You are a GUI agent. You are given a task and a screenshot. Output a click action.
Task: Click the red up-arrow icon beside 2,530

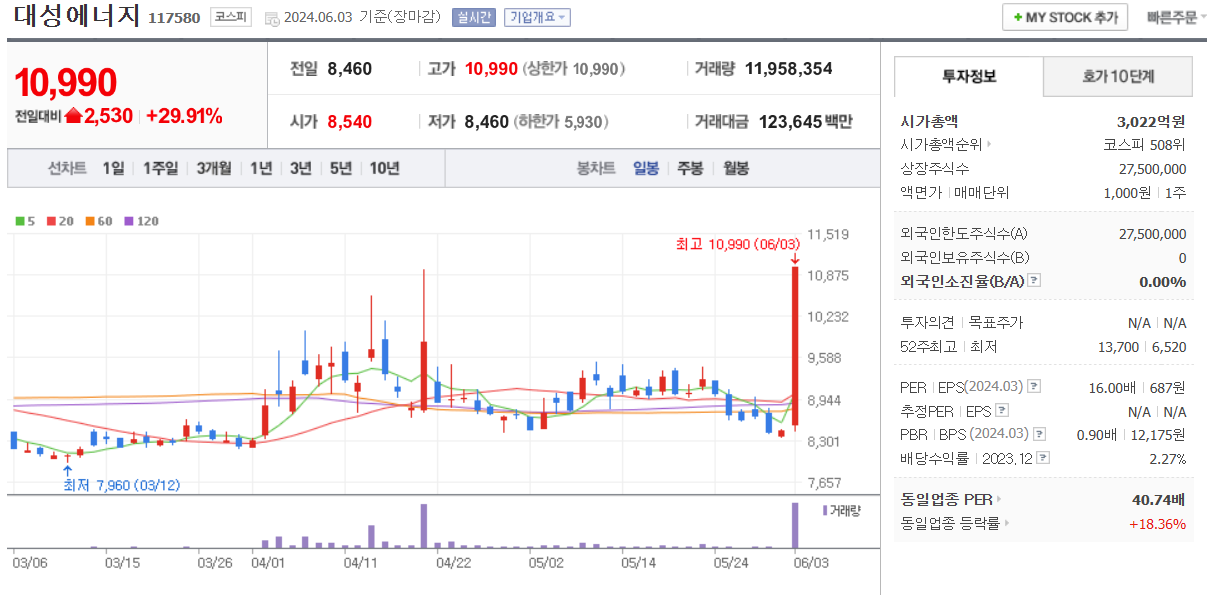(x=73, y=115)
